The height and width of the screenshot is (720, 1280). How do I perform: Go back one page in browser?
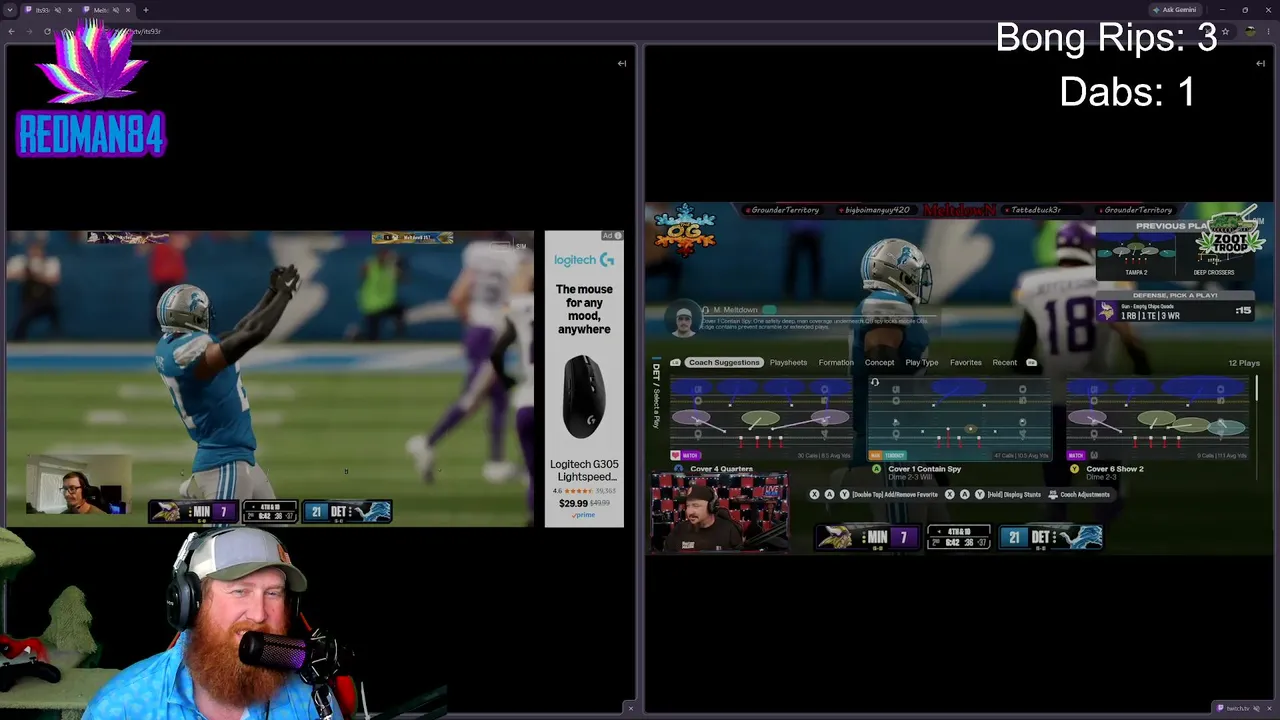click(11, 31)
